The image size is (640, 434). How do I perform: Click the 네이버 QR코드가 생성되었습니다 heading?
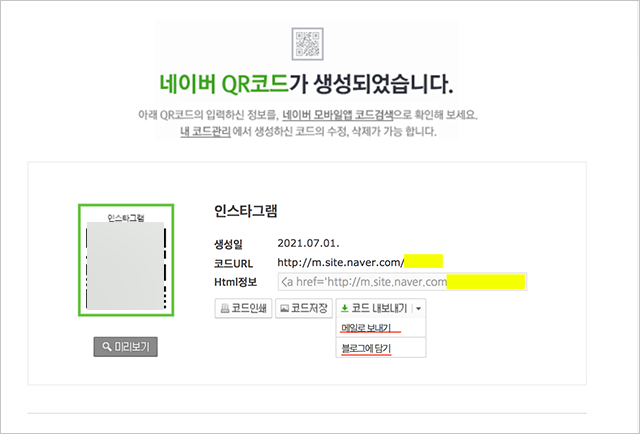[306, 84]
